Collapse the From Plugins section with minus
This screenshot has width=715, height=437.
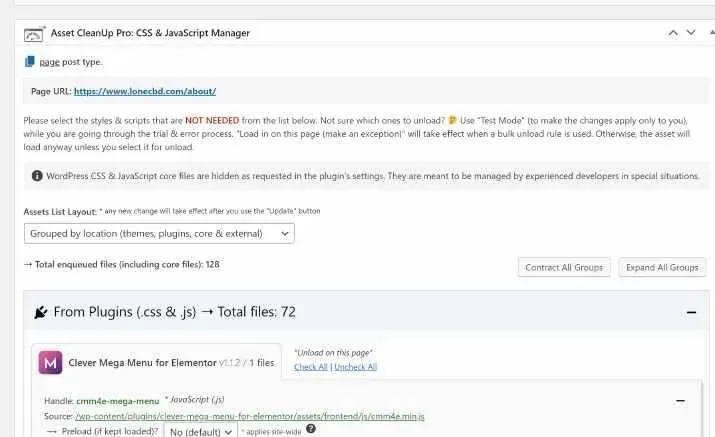[691, 312]
